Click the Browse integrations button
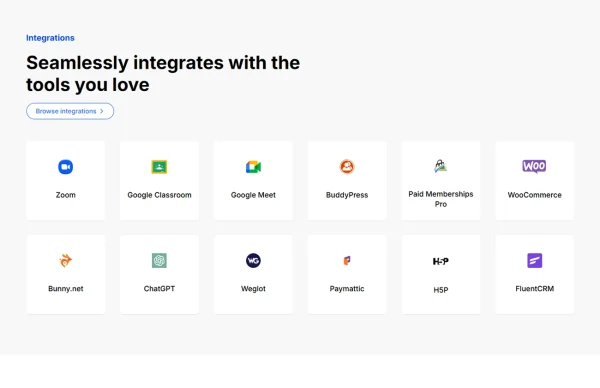This screenshot has width=600, height=388. pyautogui.click(x=70, y=111)
